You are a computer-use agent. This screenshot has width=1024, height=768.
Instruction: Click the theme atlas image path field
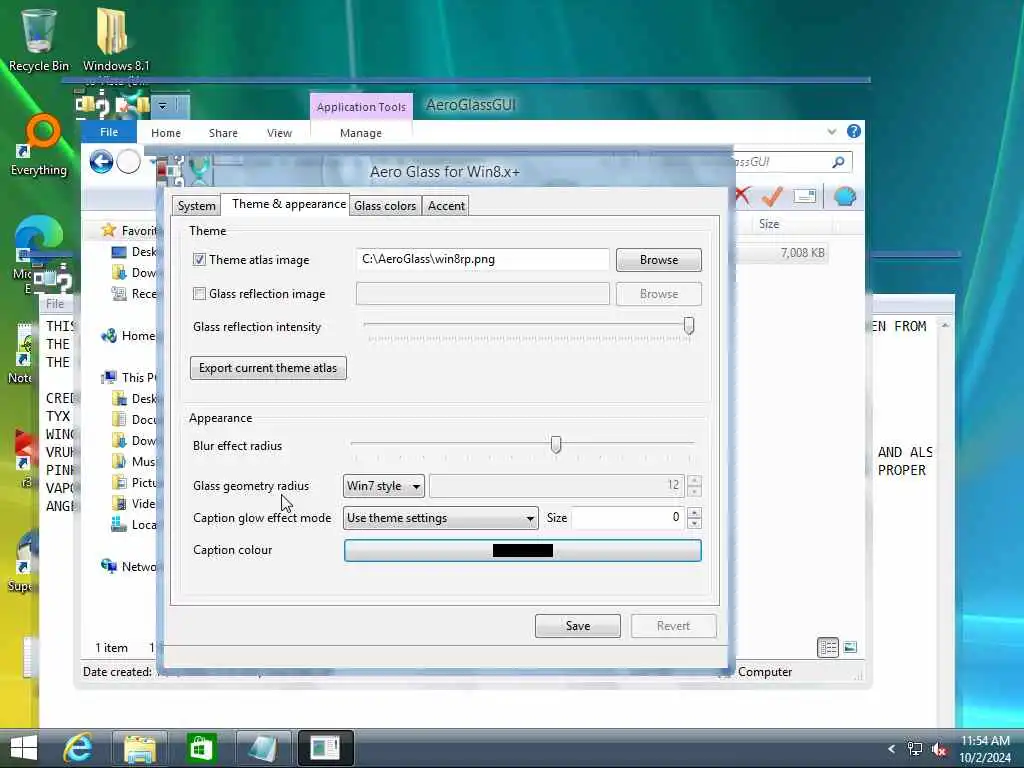[483, 259]
